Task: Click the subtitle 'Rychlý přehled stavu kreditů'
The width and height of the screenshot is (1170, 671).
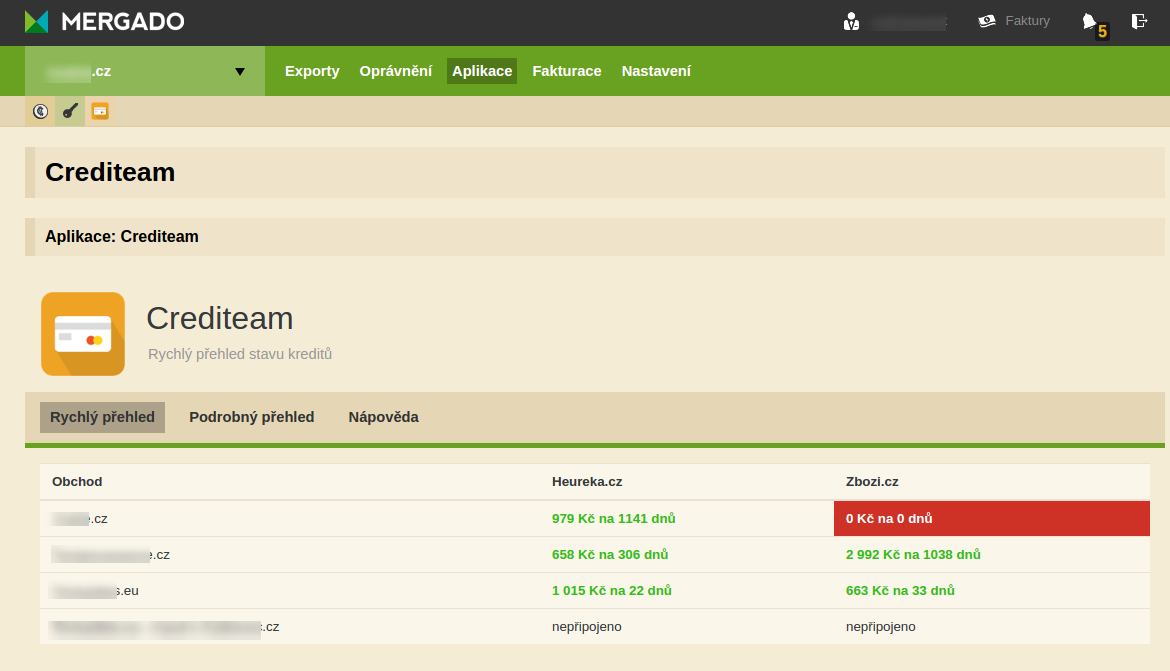Action: 240,354
